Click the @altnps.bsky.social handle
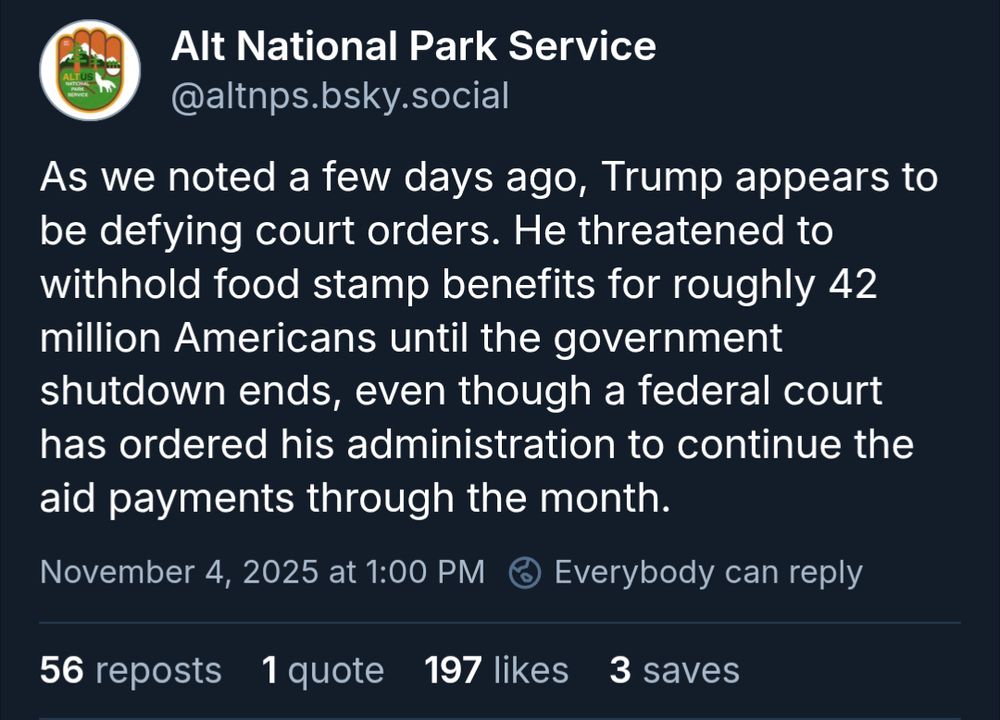The width and height of the screenshot is (1000, 720). coord(341,96)
